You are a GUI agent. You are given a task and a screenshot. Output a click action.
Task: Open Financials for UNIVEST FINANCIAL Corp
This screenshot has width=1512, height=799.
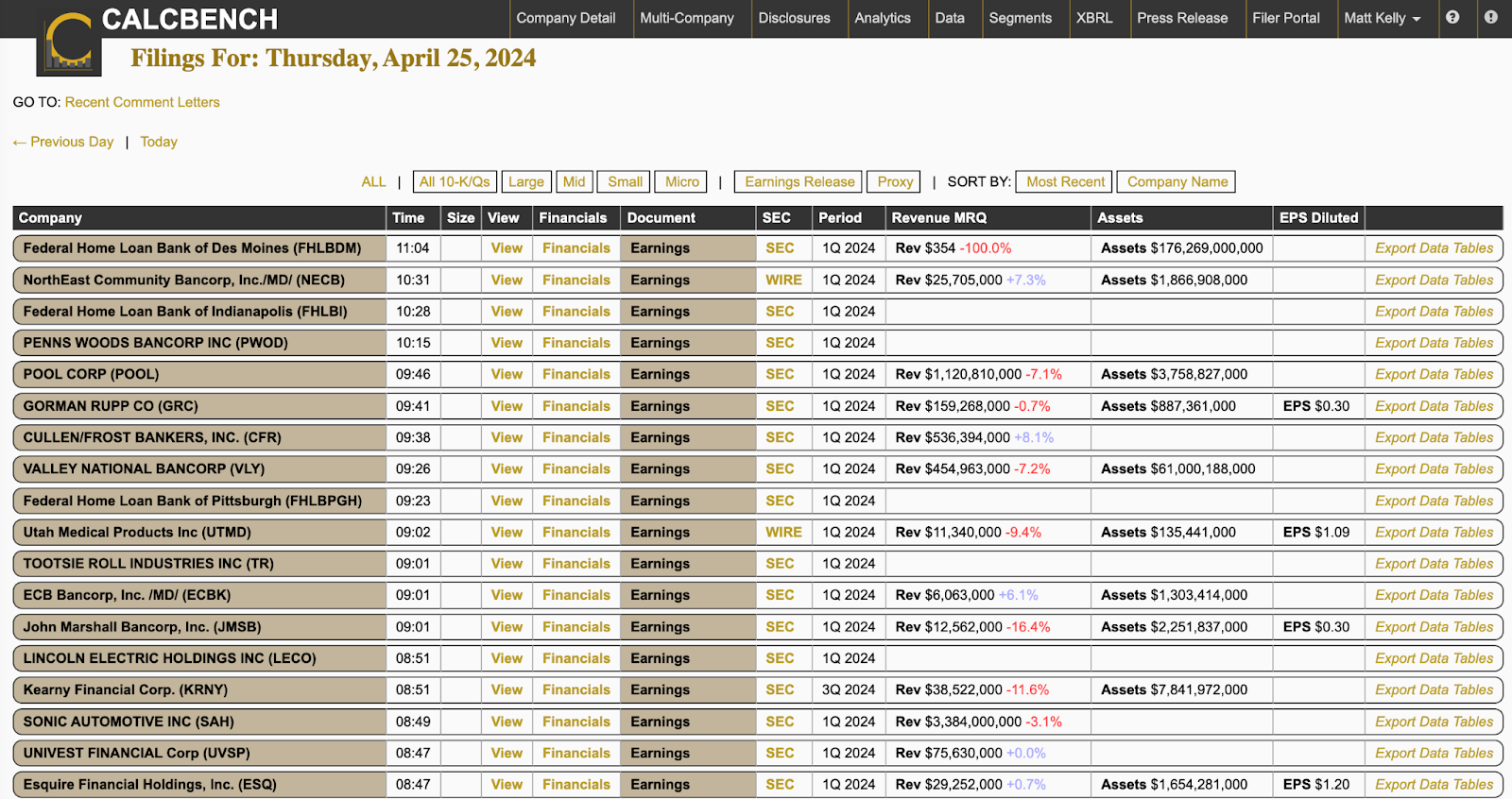coord(576,753)
